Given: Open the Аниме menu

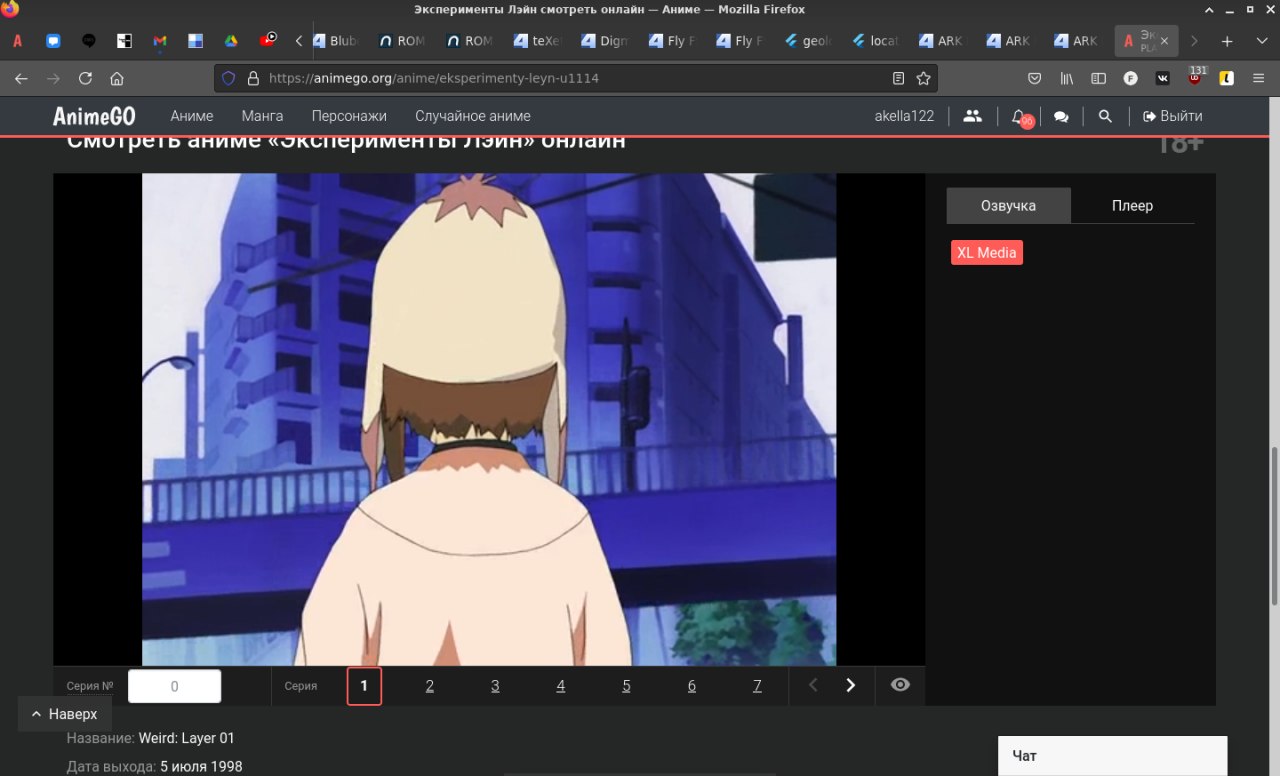Looking at the screenshot, I should click(x=192, y=116).
